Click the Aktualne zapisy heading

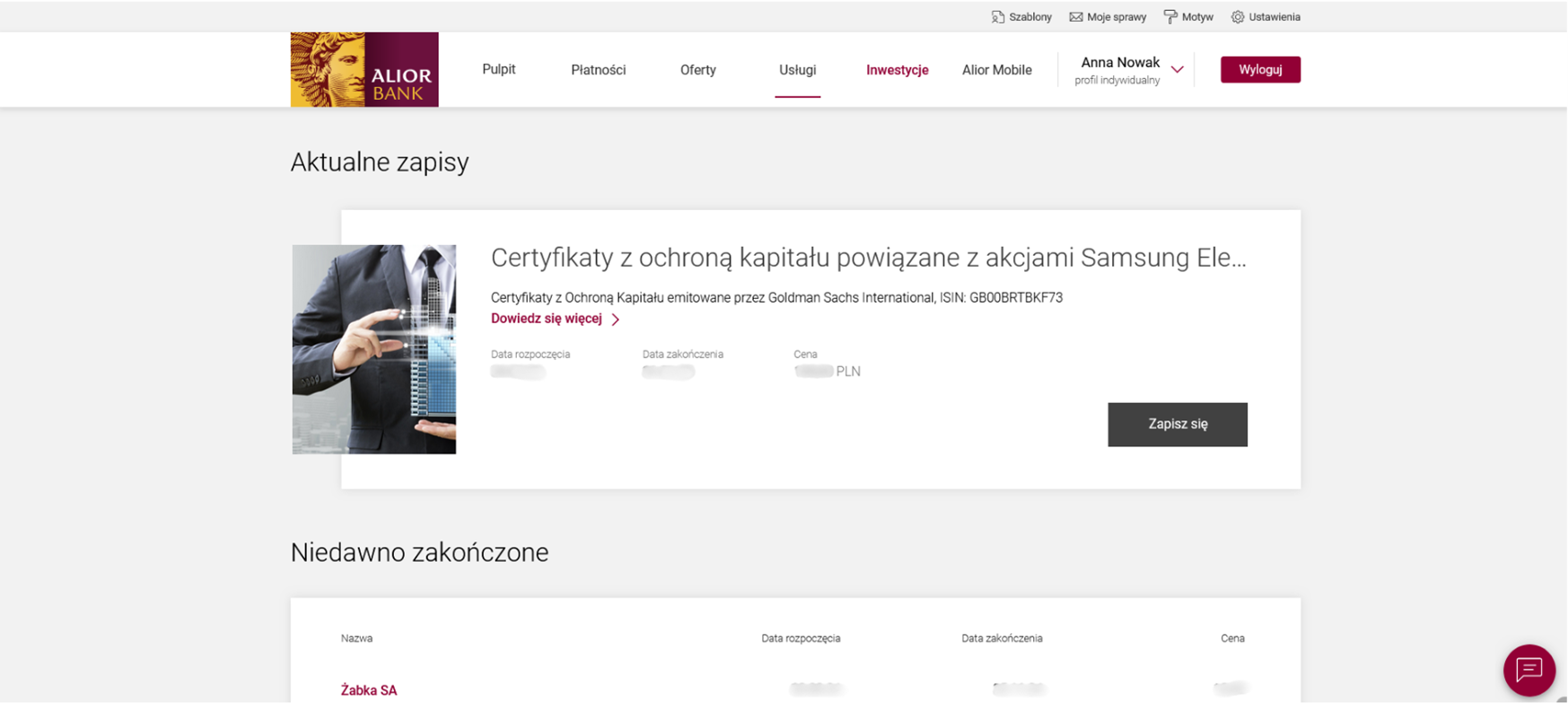[380, 163]
